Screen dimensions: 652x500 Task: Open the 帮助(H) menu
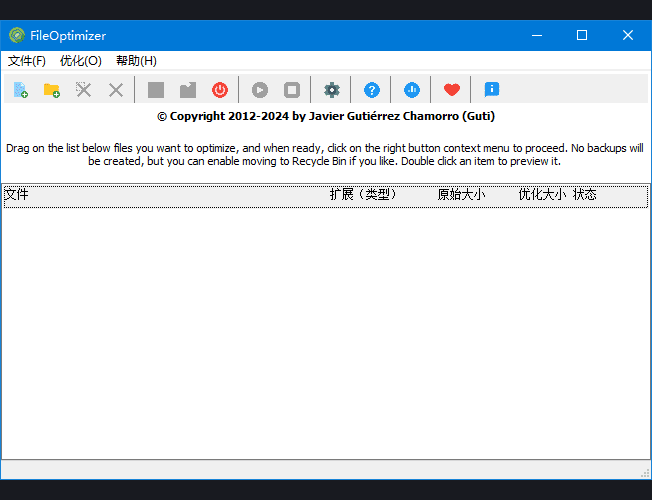pyautogui.click(x=136, y=61)
